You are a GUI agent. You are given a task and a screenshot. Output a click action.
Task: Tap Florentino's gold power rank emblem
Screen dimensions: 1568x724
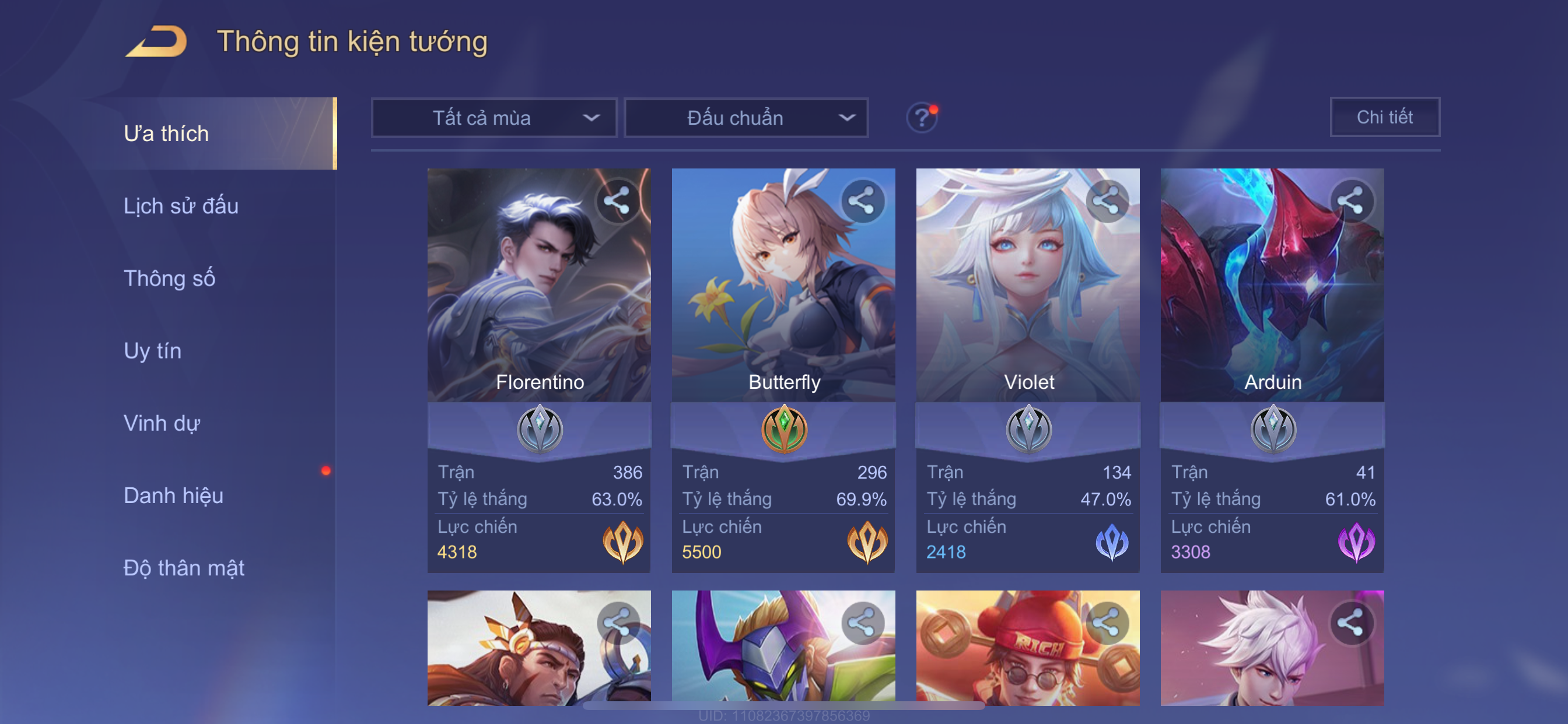pos(622,542)
